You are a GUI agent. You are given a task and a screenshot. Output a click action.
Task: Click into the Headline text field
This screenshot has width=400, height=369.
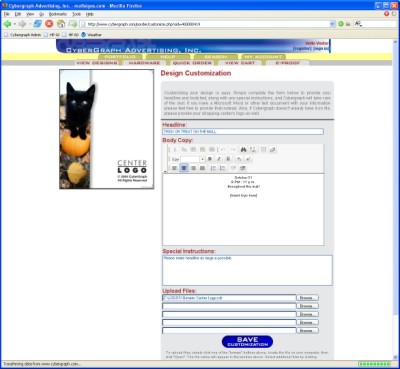pos(243,132)
